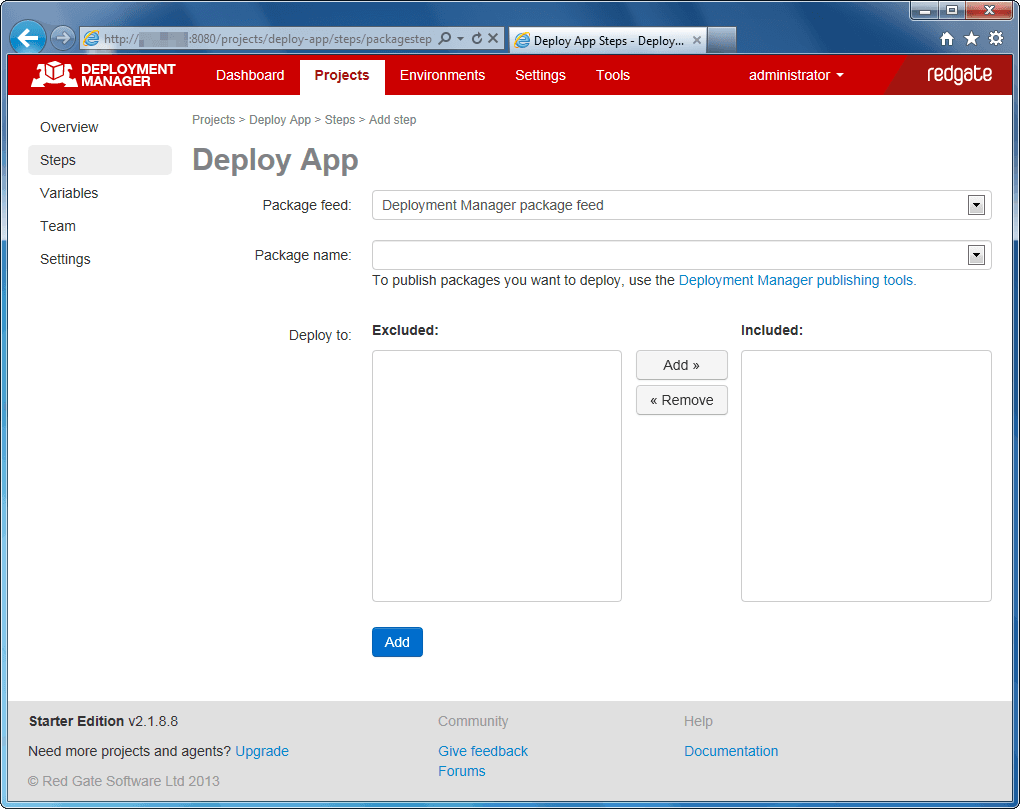Click the redgate logo

coord(959,75)
